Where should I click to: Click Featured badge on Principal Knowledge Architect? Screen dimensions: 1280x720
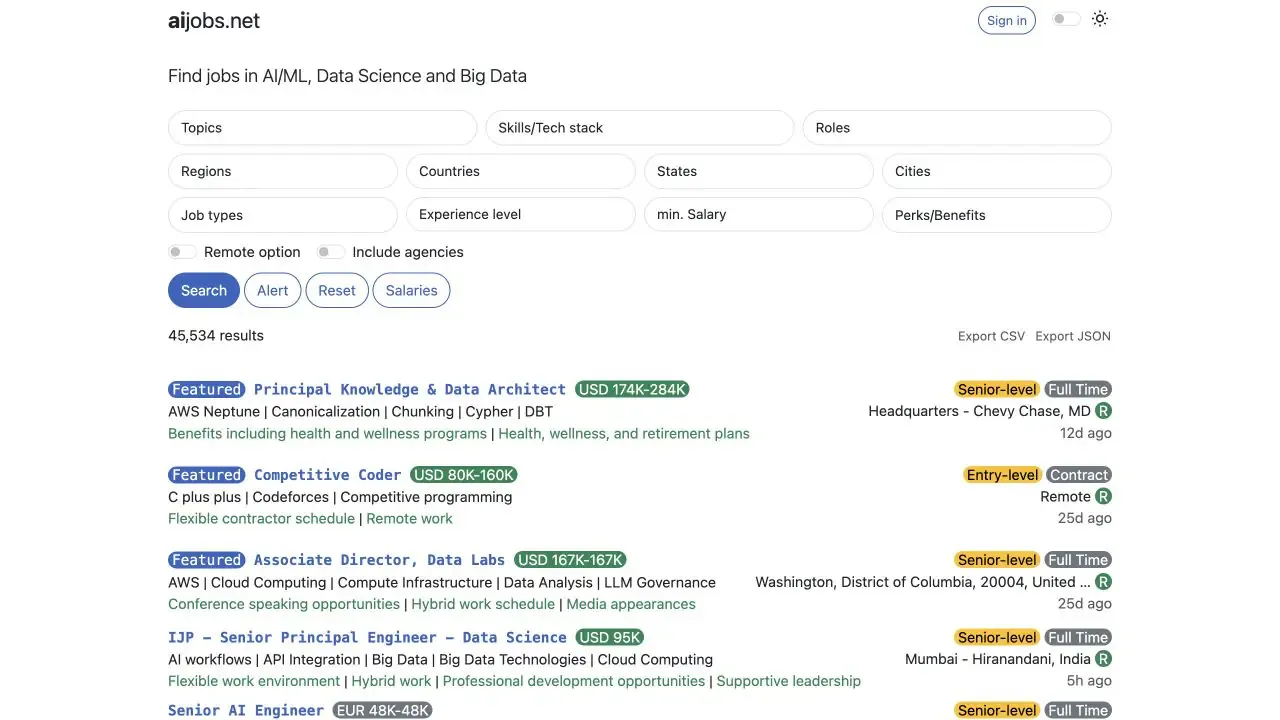tap(206, 389)
